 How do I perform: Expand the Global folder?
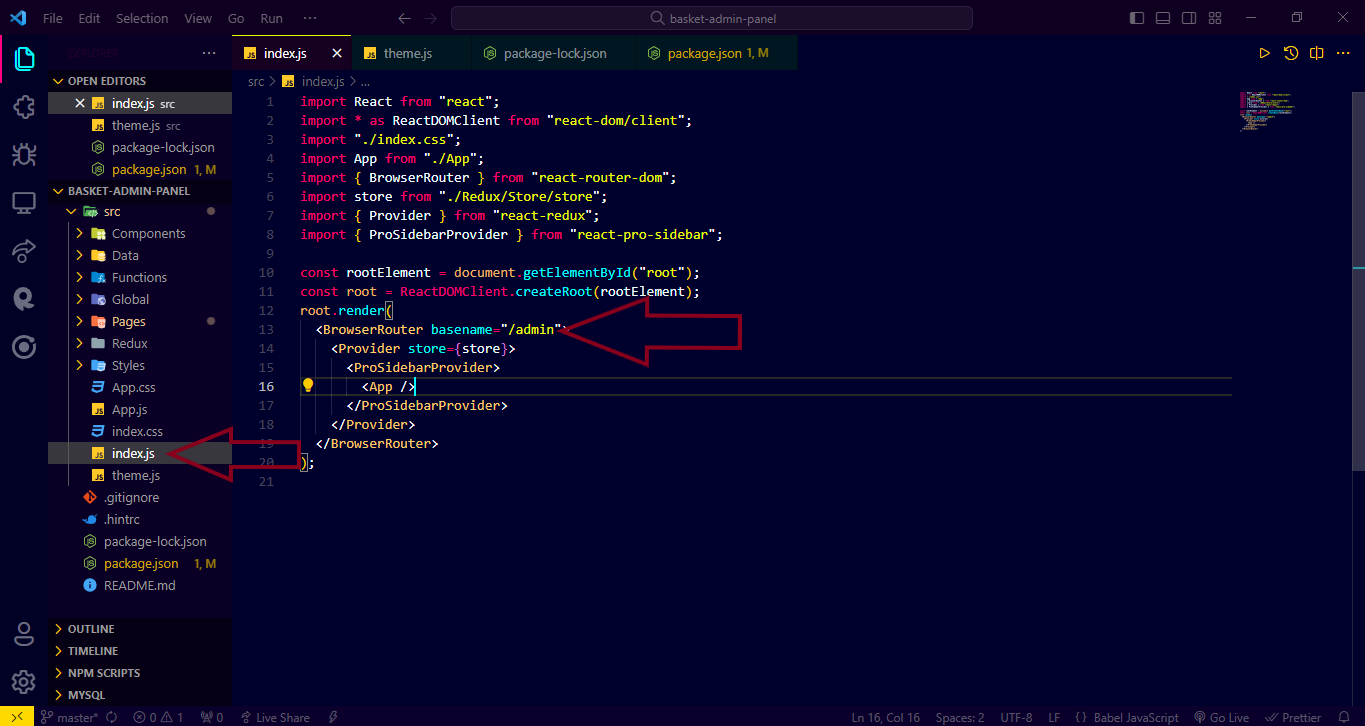click(140, 300)
